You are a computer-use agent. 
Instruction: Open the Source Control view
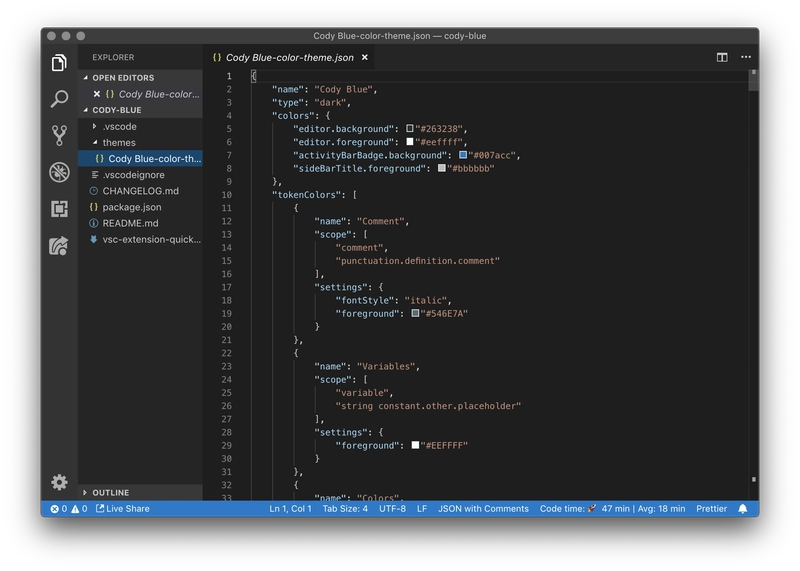click(59, 135)
